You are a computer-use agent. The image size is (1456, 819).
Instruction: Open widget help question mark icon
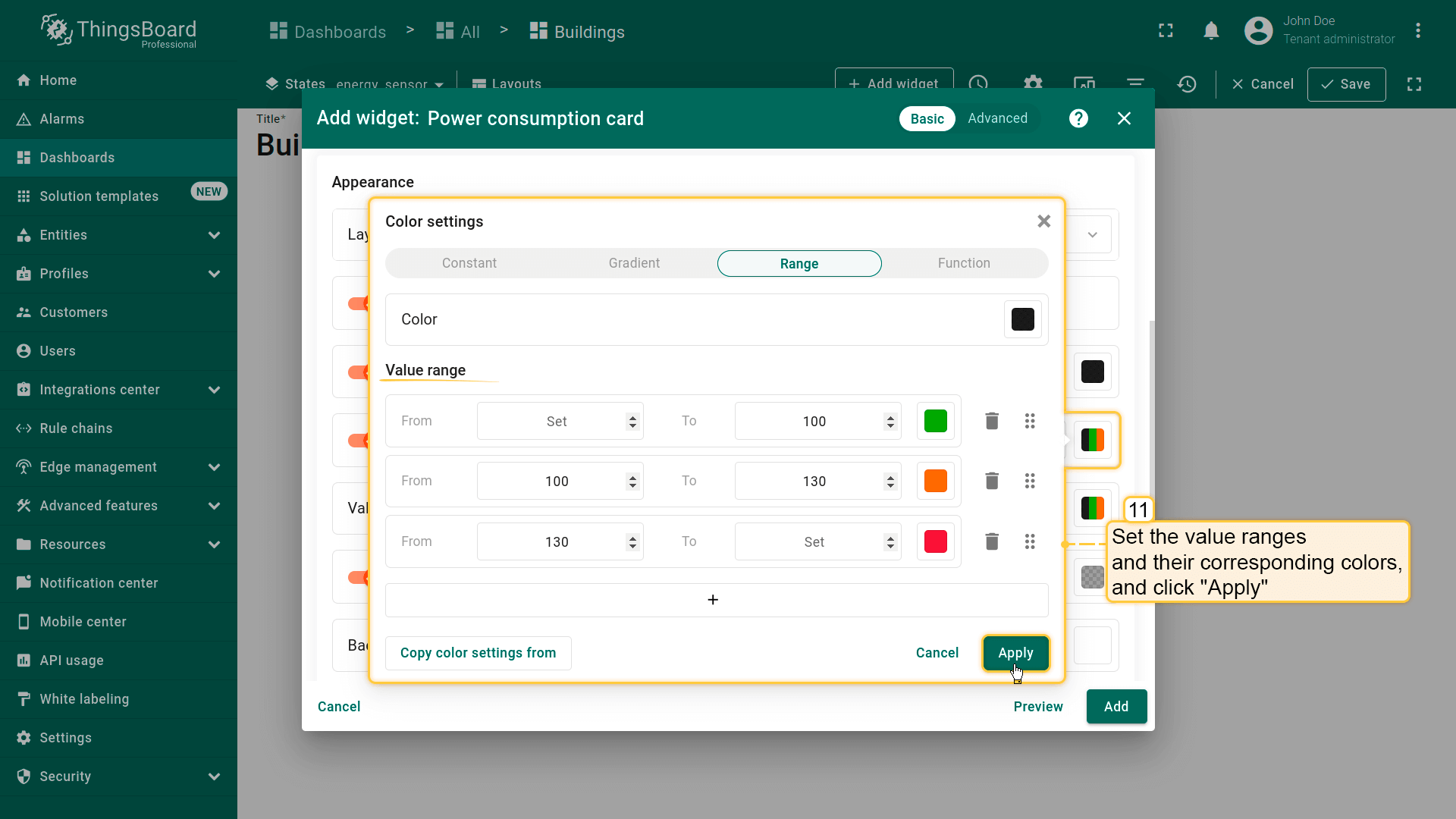(x=1078, y=118)
